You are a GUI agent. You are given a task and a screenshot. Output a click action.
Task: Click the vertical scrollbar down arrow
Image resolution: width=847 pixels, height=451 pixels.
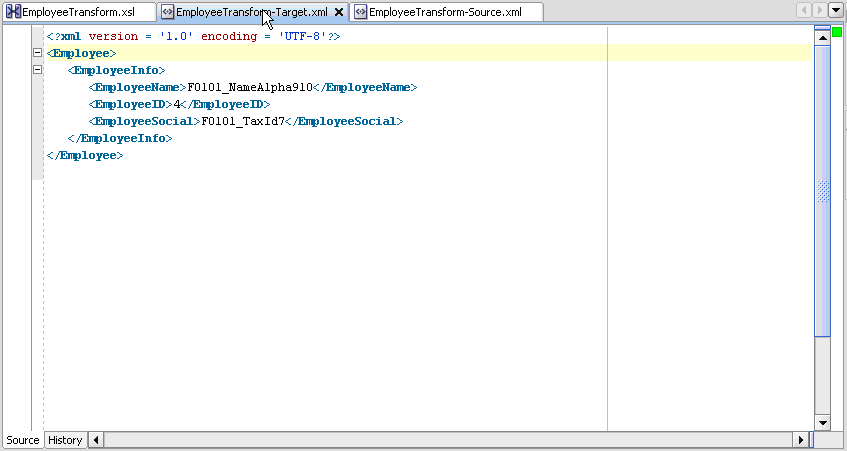coord(822,423)
